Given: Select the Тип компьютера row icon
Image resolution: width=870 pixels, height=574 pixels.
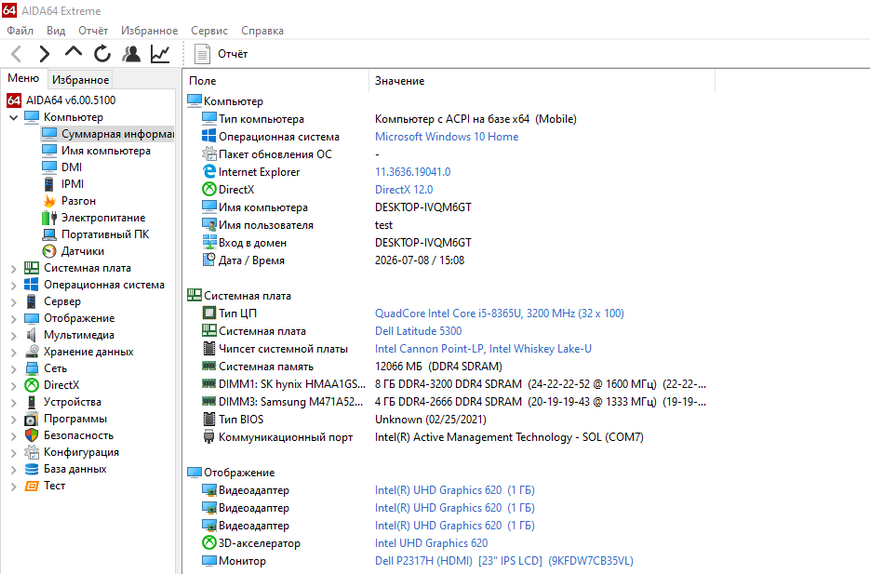Looking at the screenshot, I should 209,119.
